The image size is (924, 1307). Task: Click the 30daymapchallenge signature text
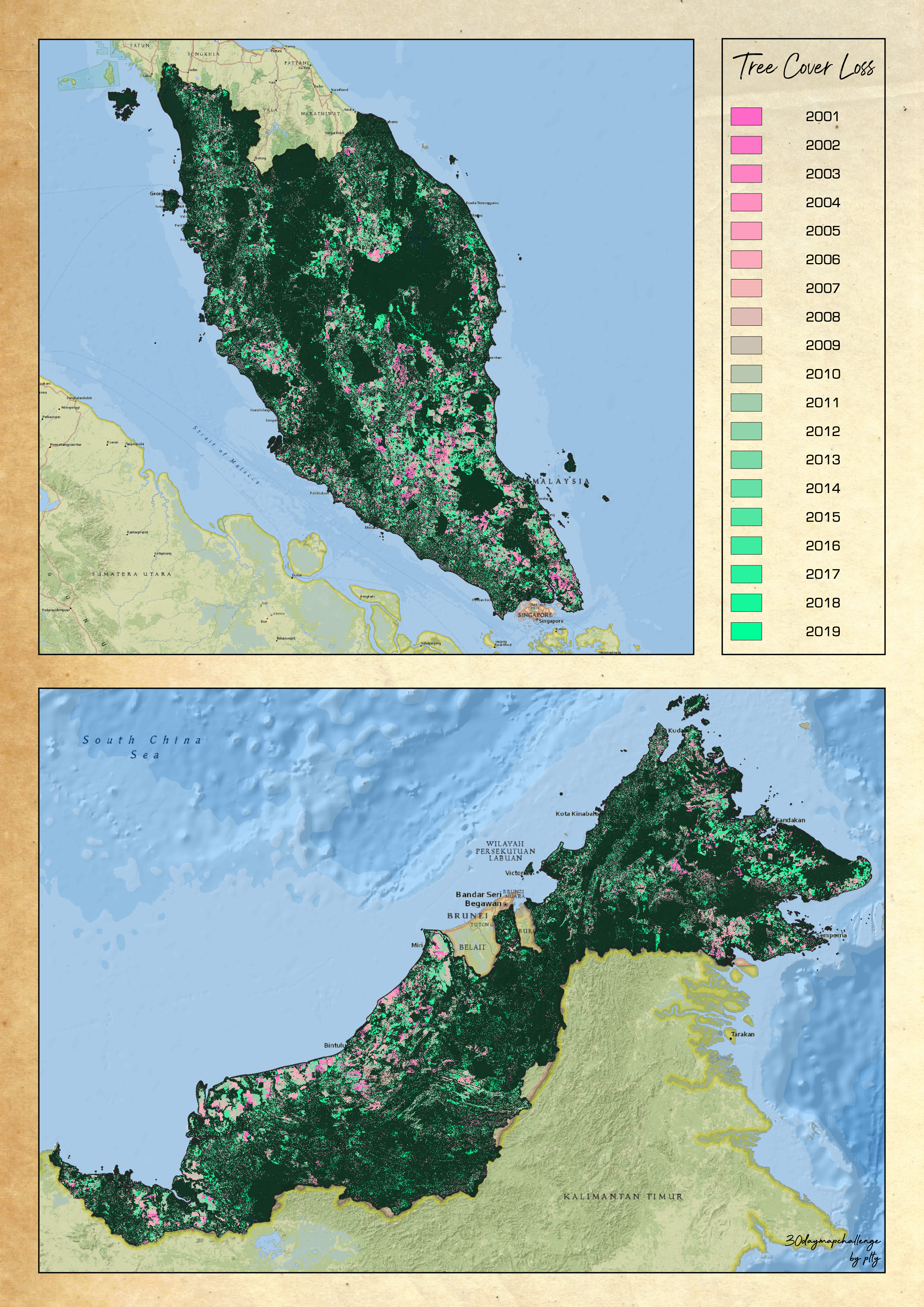pos(832,1241)
